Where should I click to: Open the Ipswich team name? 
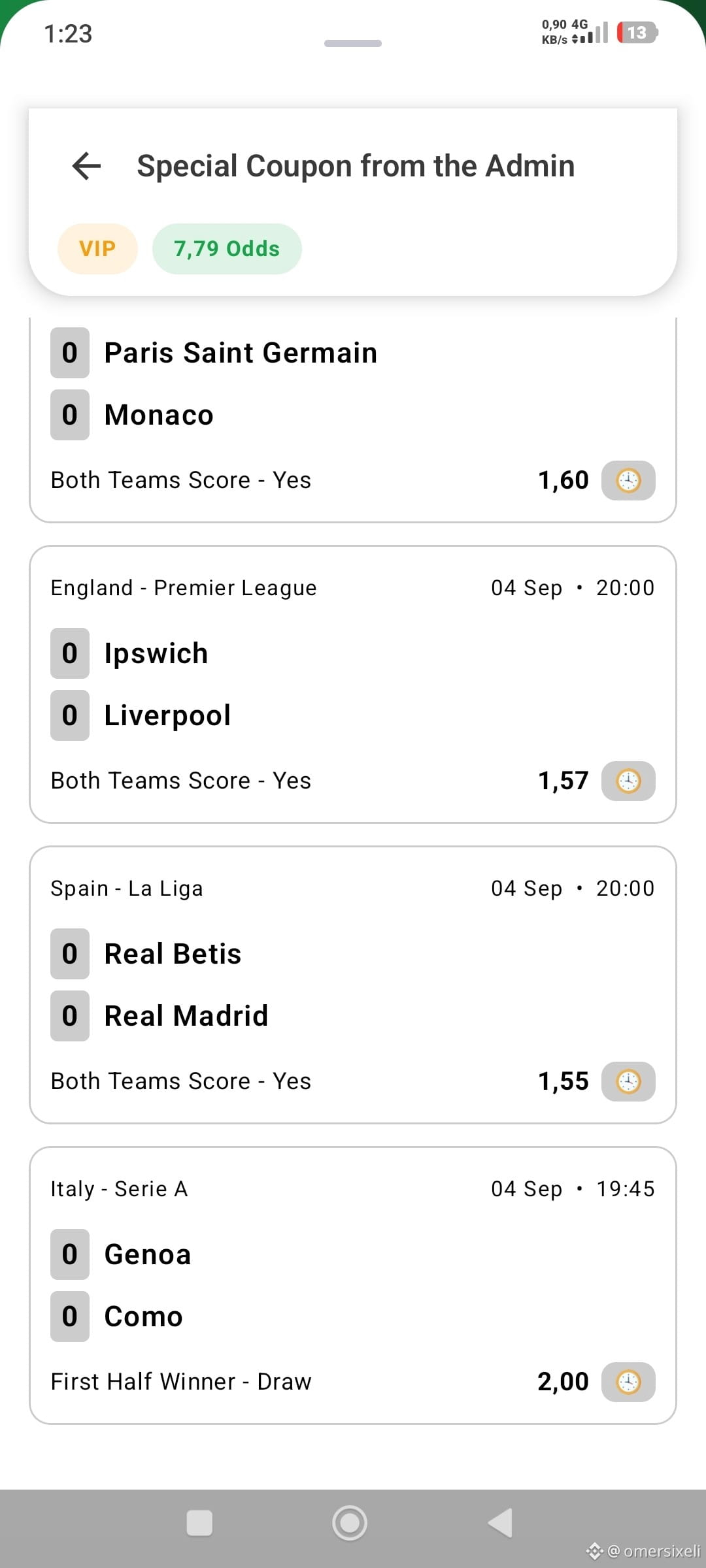tap(156, 653)
